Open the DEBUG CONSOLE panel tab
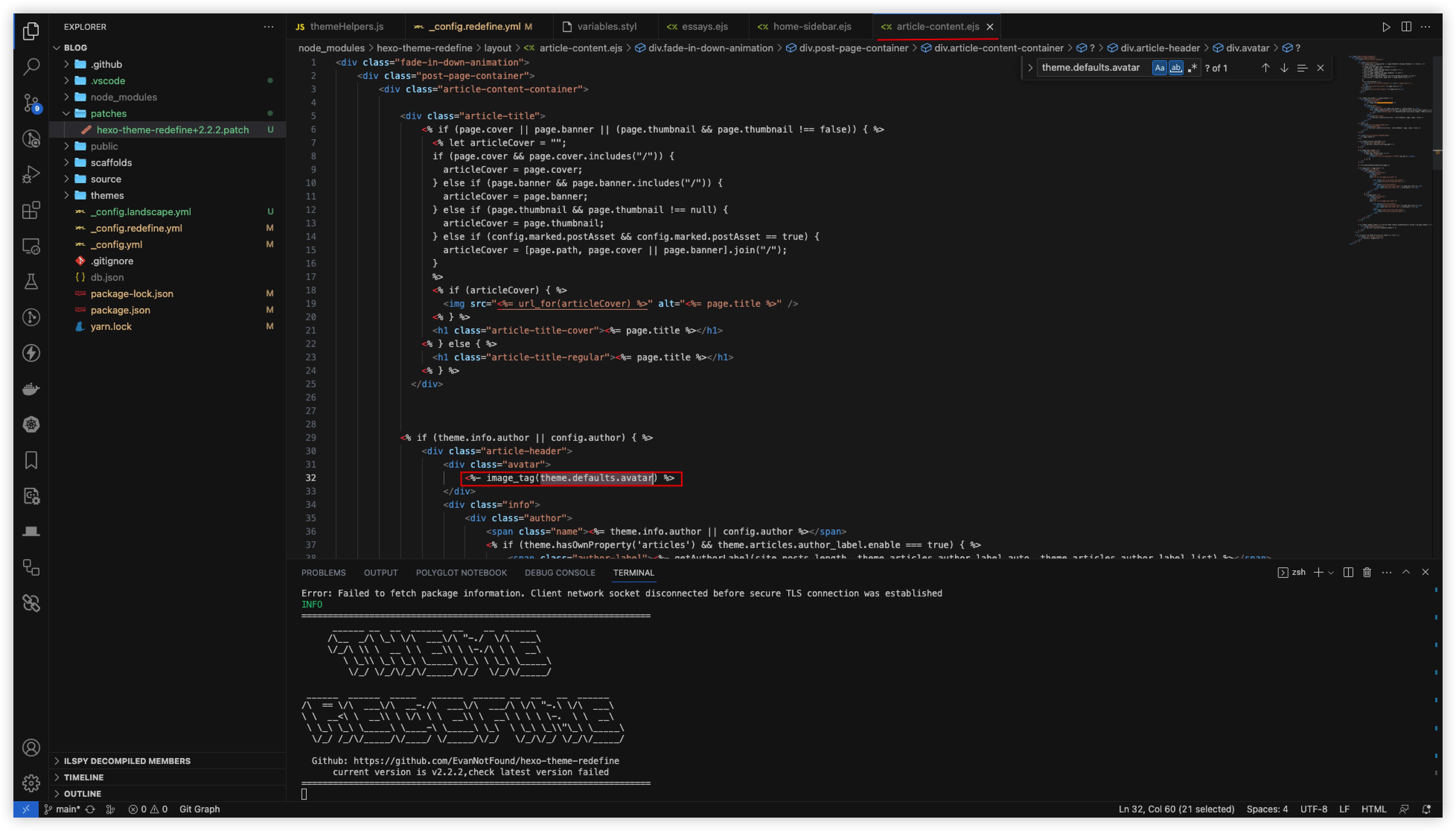This screenshot has height=831, width=1456. click(x=560, y=573)
